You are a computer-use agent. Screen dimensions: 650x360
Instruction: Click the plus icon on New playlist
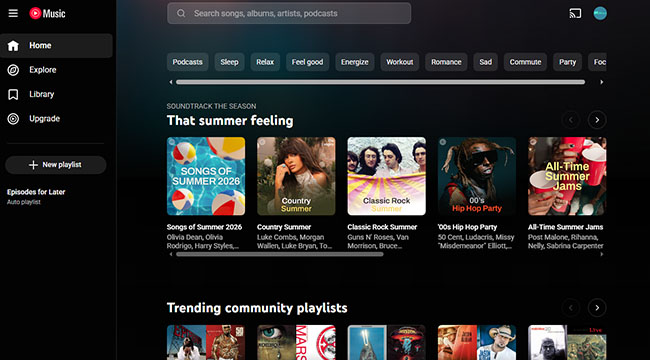tap(33, 165)
